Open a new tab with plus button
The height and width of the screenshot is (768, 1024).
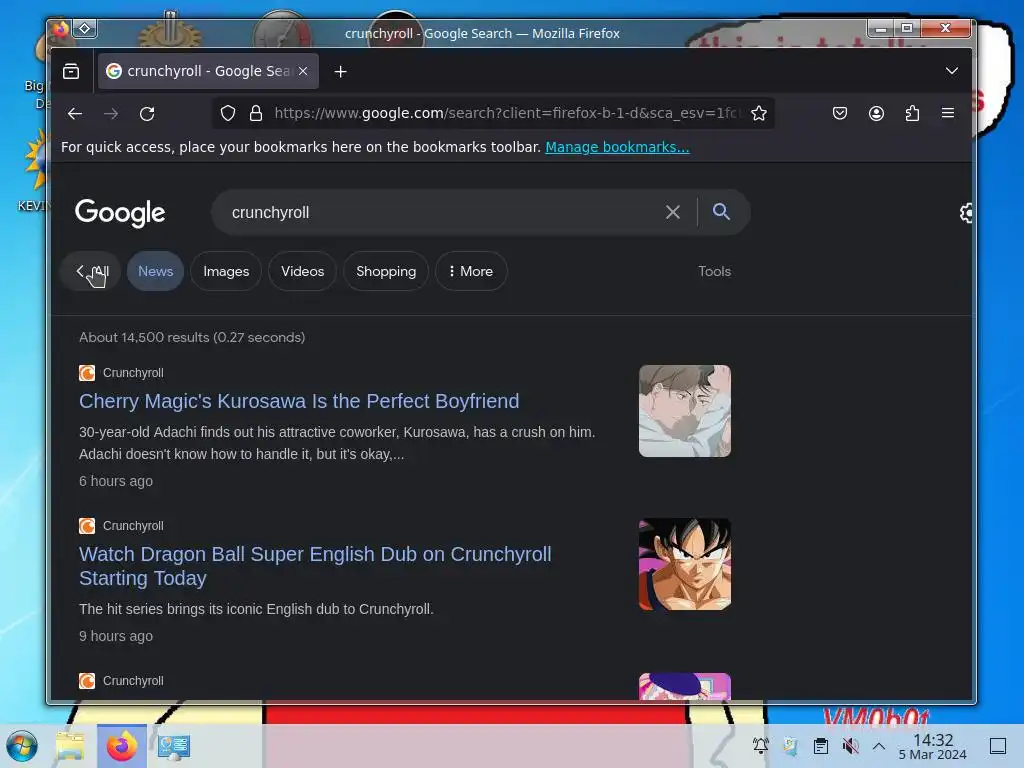click(340, 72)
